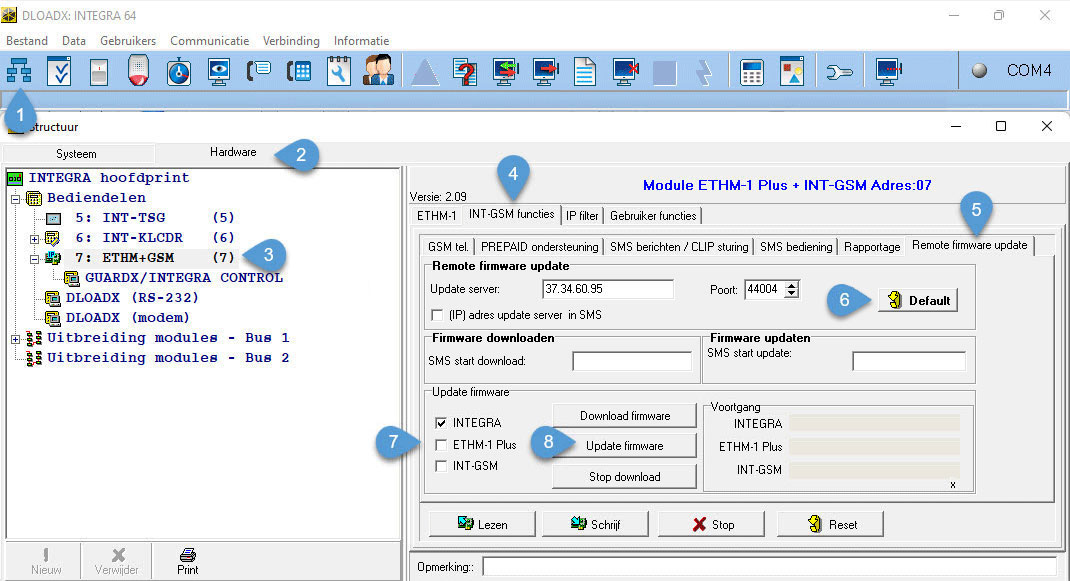Viewport: 1070px width, 581px height.
Task: Click the phone with message bubble icon
Action: pos(259,71)
